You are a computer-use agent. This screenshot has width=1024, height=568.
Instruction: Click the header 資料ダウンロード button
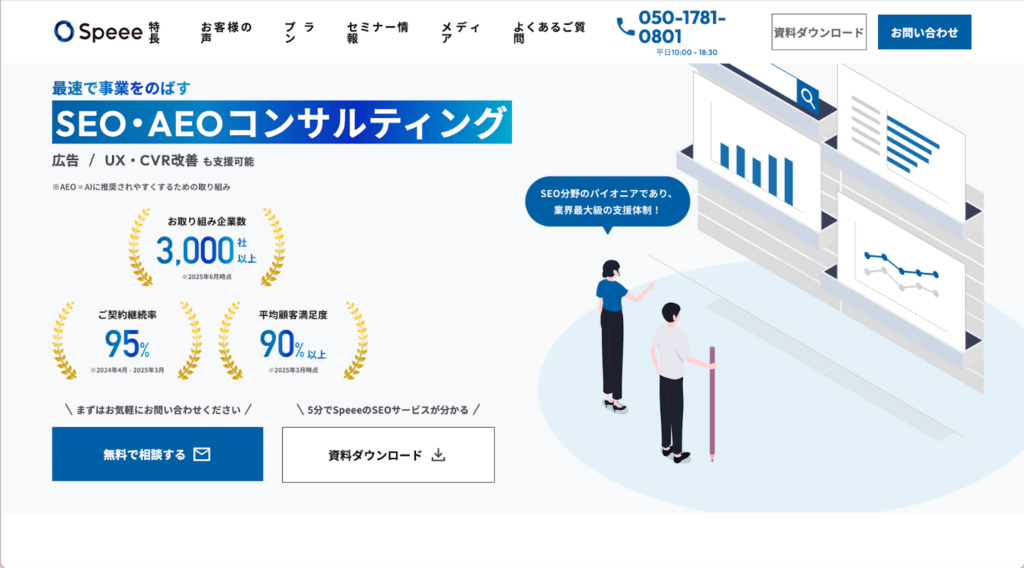tap(818, 32)
